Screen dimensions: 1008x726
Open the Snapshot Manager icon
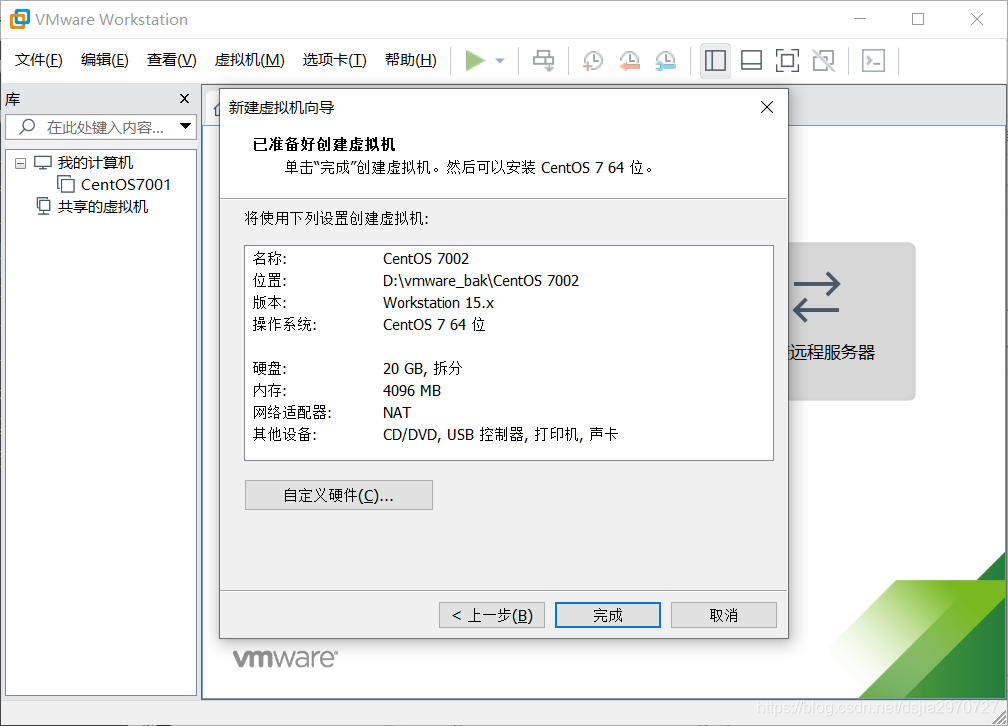(x=665, y=60)
